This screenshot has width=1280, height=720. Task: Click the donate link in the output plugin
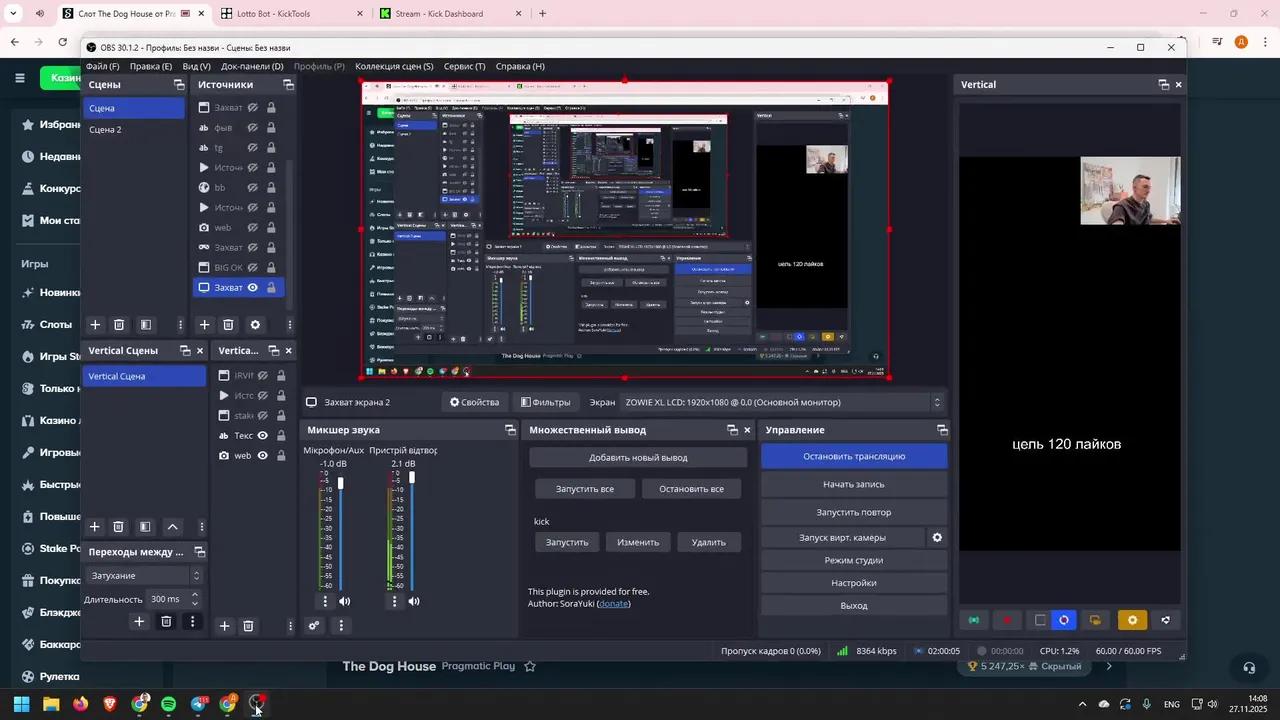point(613,603)
